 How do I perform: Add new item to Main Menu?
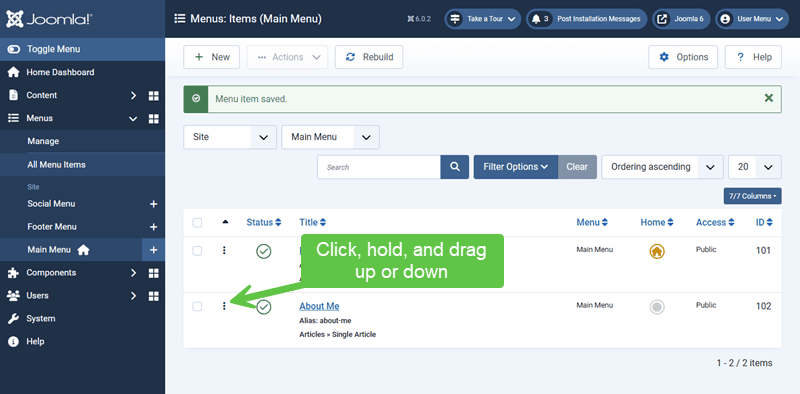[x=154, y=250]
